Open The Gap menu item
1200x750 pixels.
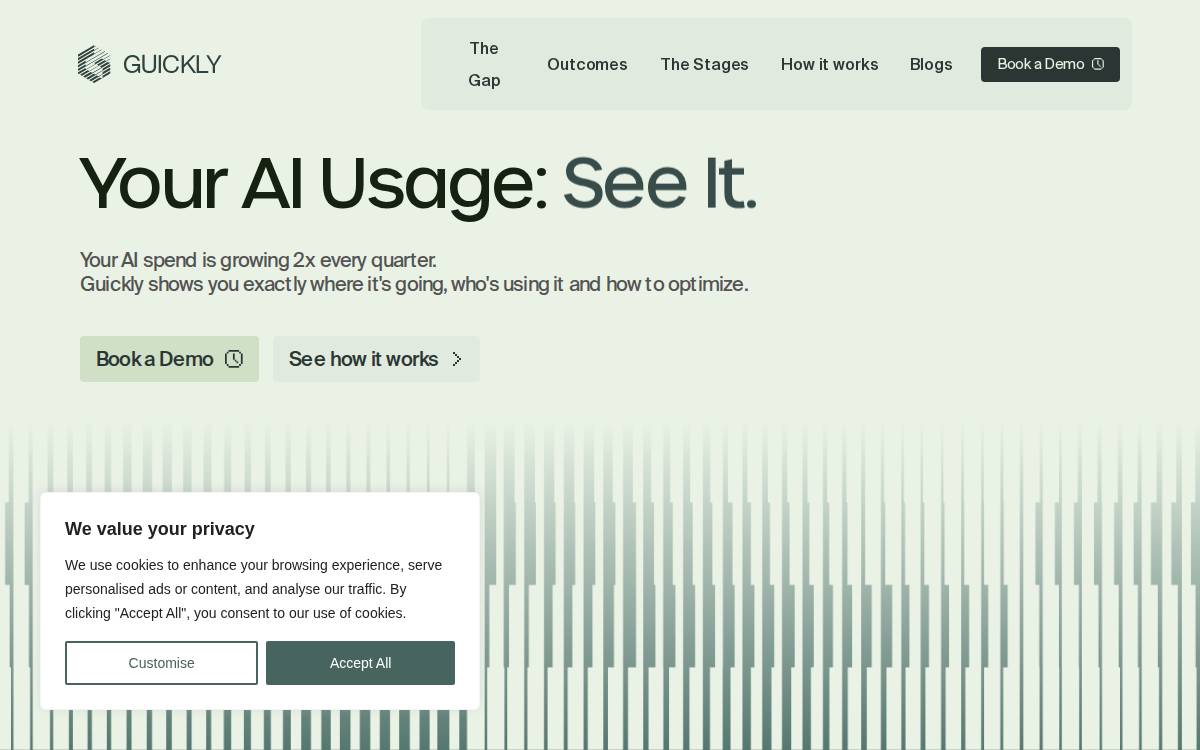click(484, 64)
